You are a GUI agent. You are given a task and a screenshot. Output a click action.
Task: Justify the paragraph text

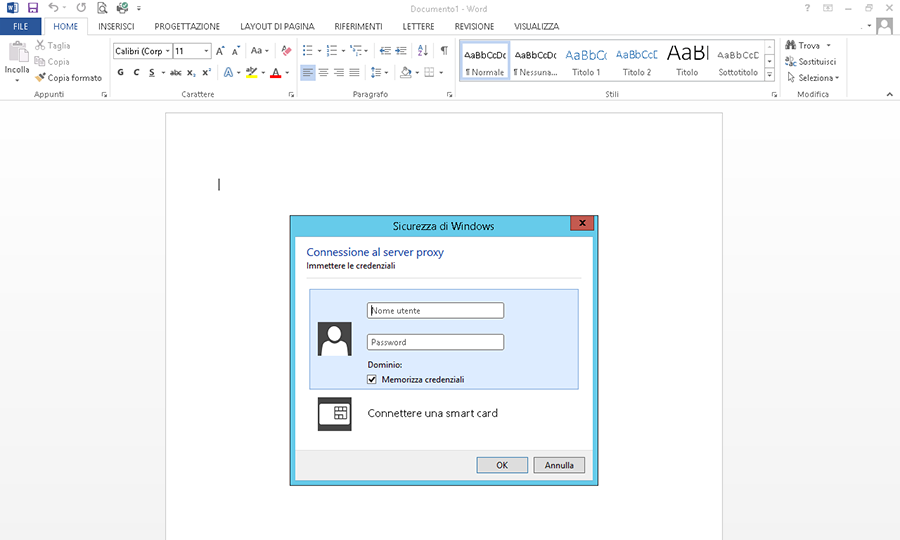(355, 72)
